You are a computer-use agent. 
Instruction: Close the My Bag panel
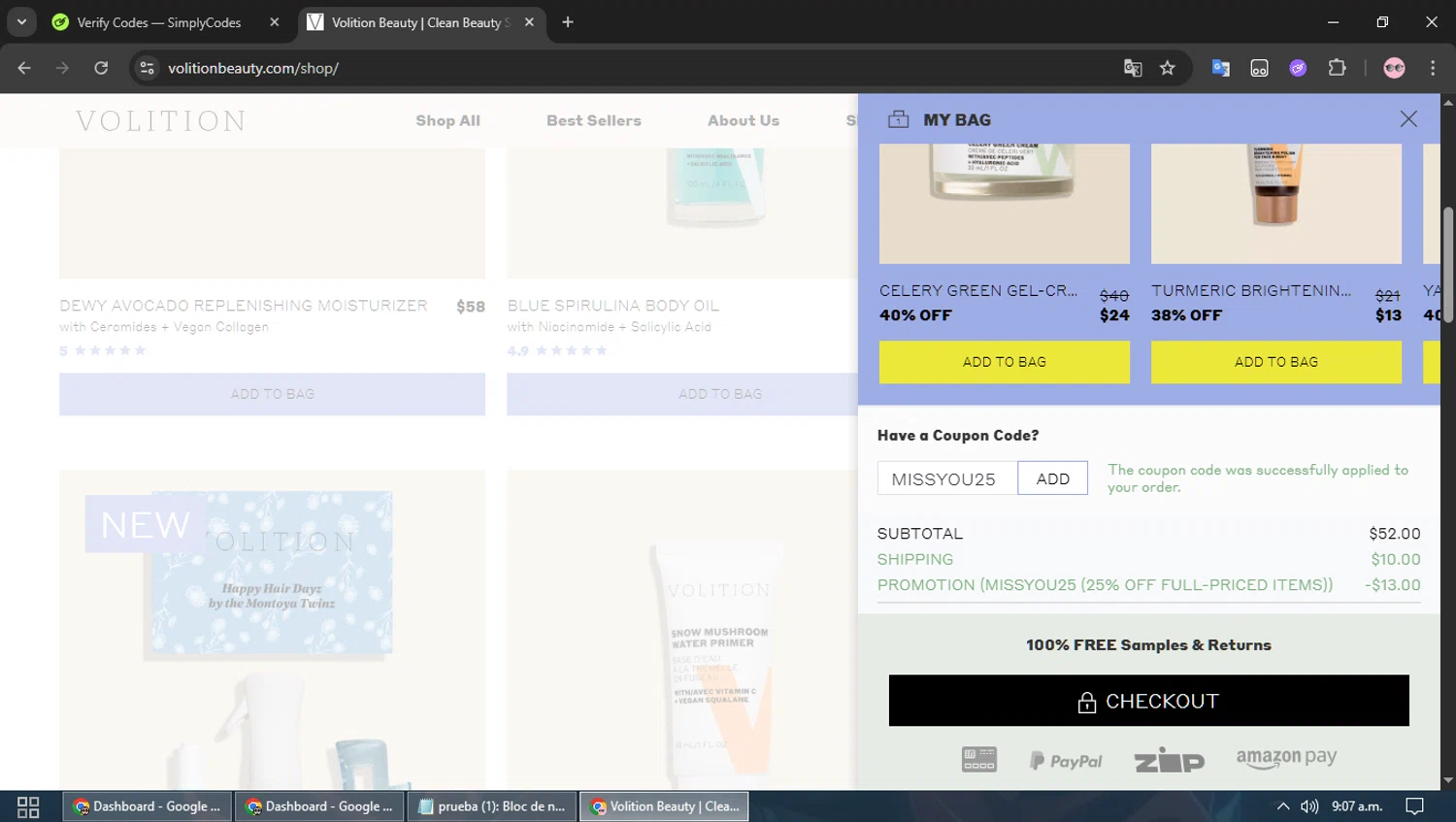tap(1408, 118)
